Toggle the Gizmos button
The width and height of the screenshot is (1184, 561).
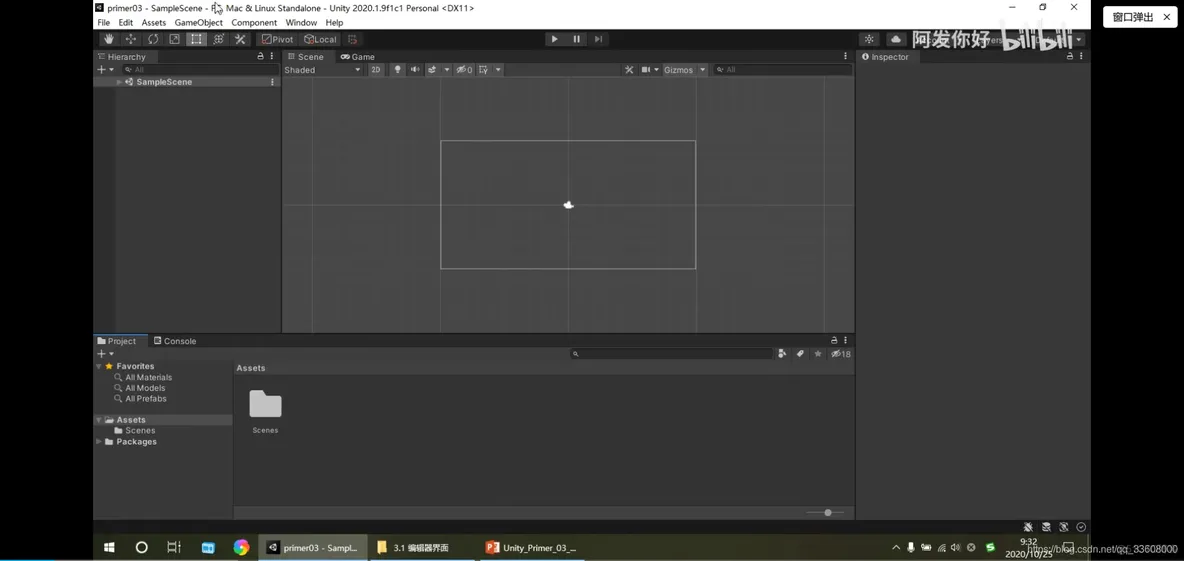(678, 69)
